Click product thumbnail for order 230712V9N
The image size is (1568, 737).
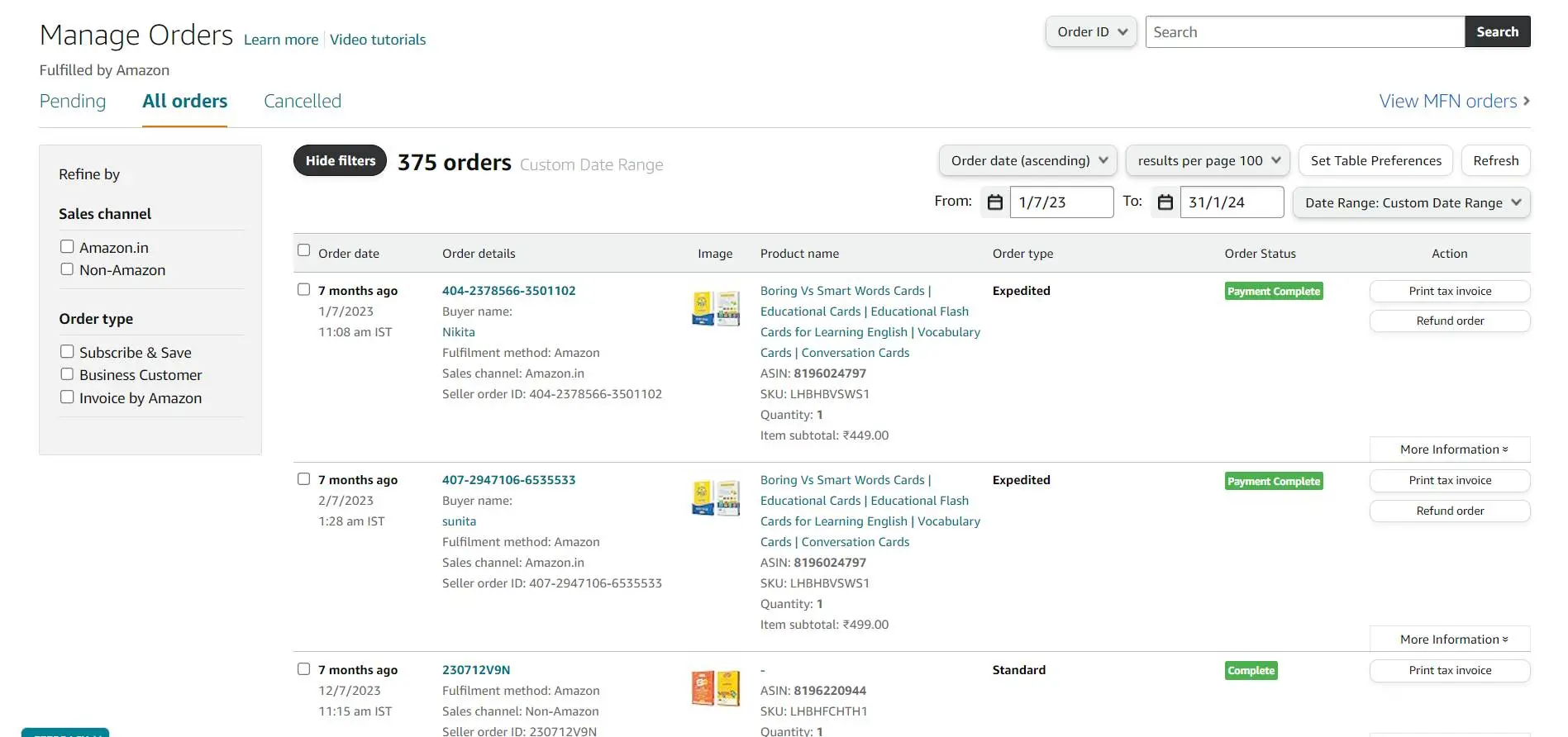pyautogui.click(x=716, y=688)
